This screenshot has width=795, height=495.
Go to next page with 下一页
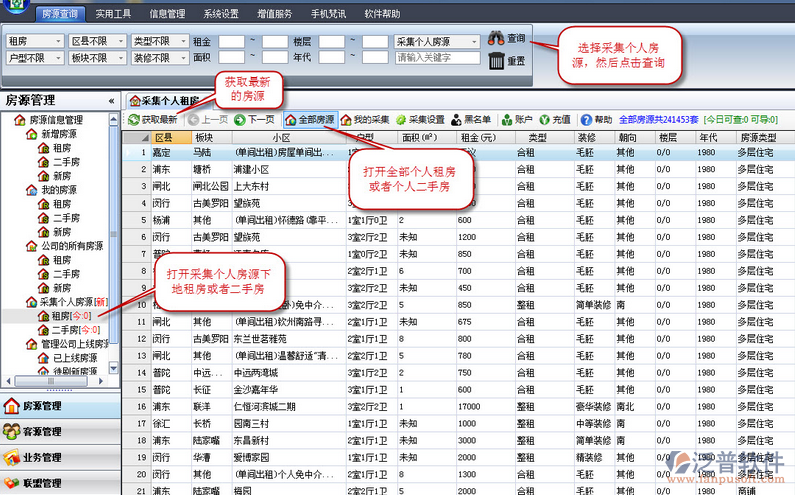(x=255, y=120)
